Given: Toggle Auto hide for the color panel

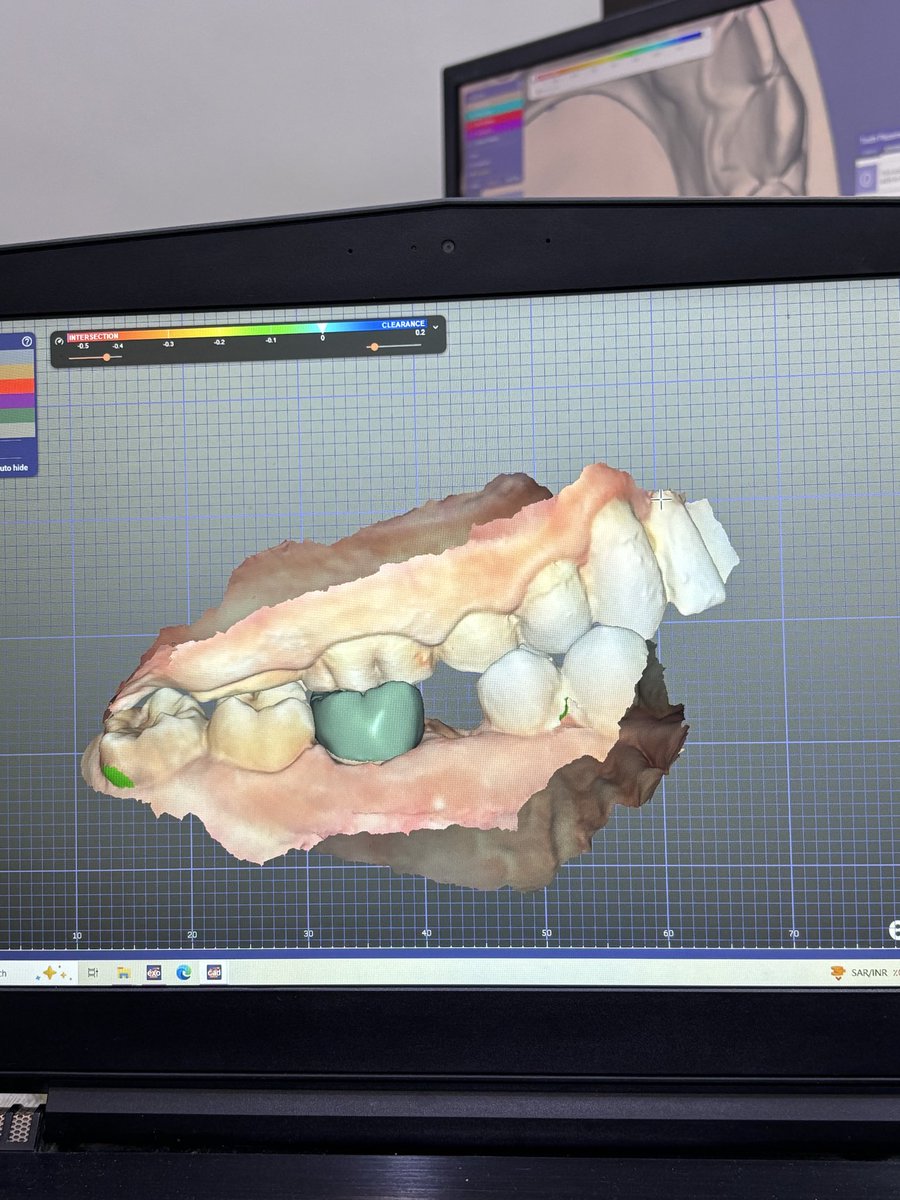Looking at the screenshot, I should 15,467.
